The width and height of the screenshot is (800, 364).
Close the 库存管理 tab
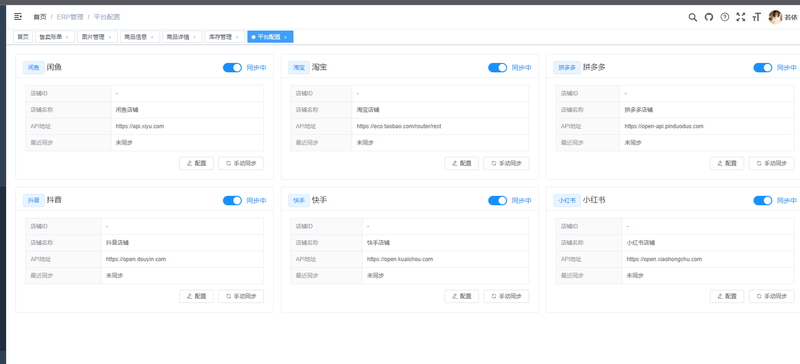tap(237, 37)
